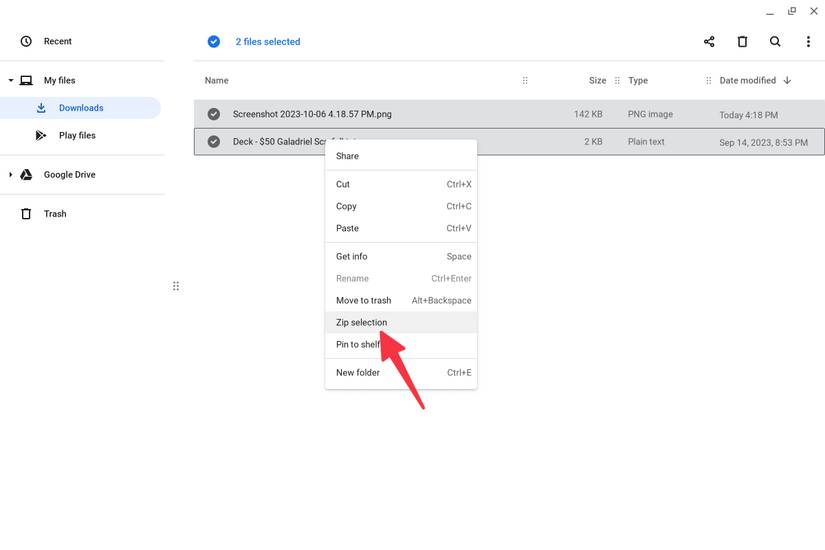
Task: Open Recent files in sidebar
Action: [57, 41]
